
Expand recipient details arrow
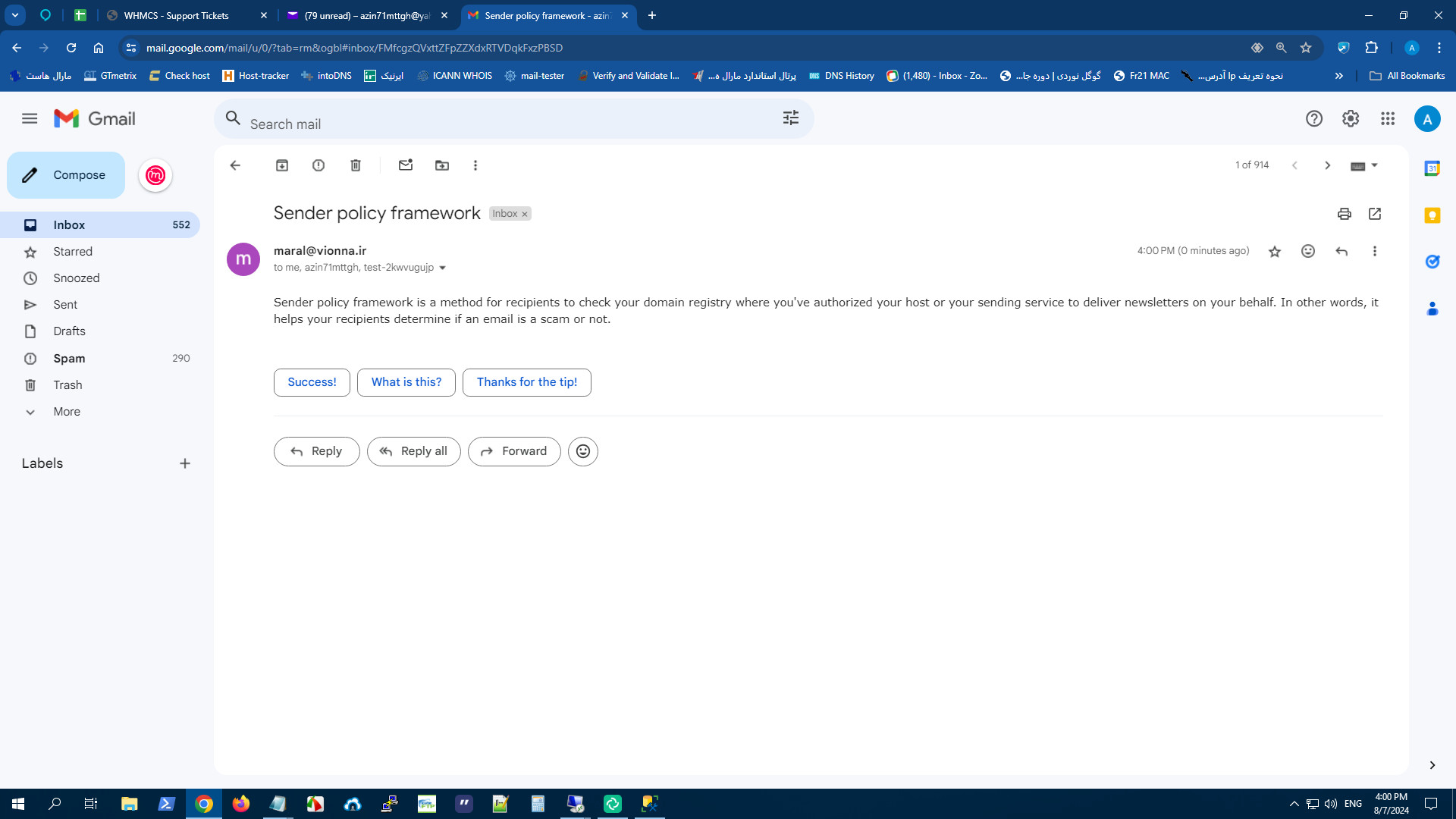coord(443,268)
